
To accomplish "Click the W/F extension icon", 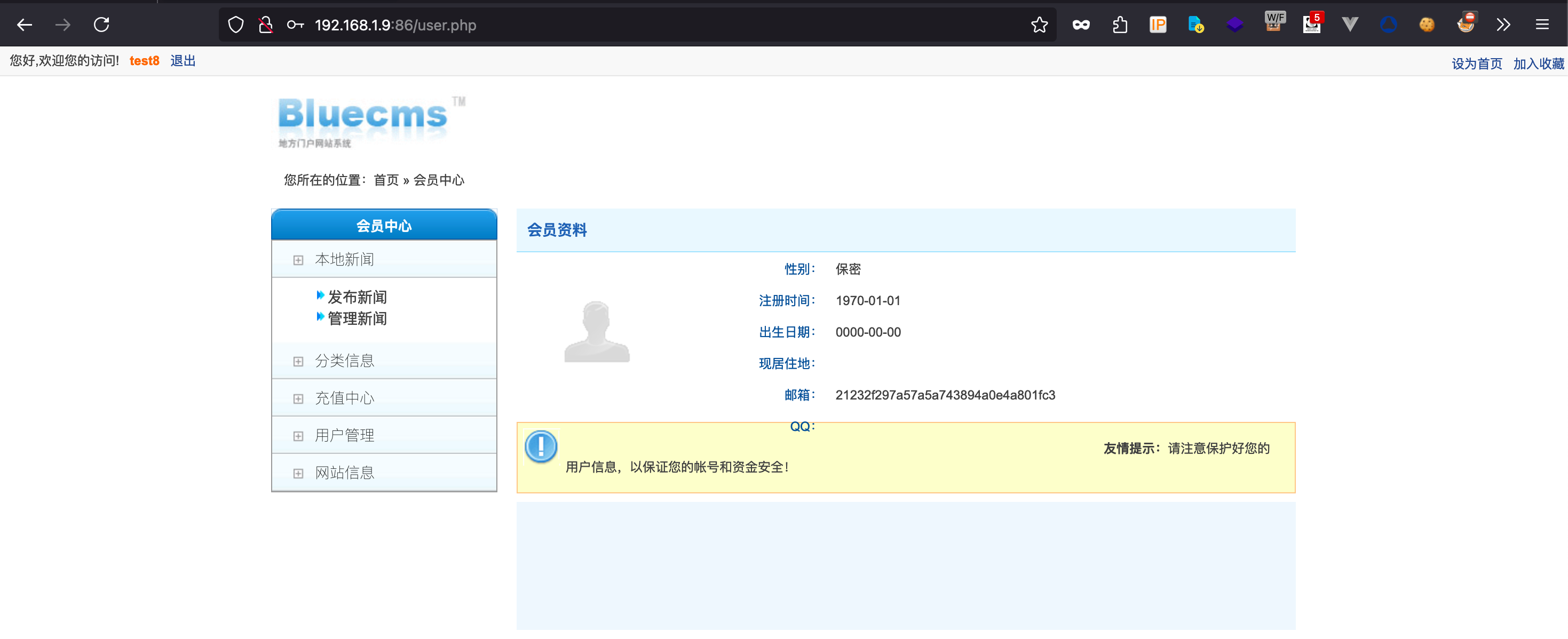I will click(1274, 22).
